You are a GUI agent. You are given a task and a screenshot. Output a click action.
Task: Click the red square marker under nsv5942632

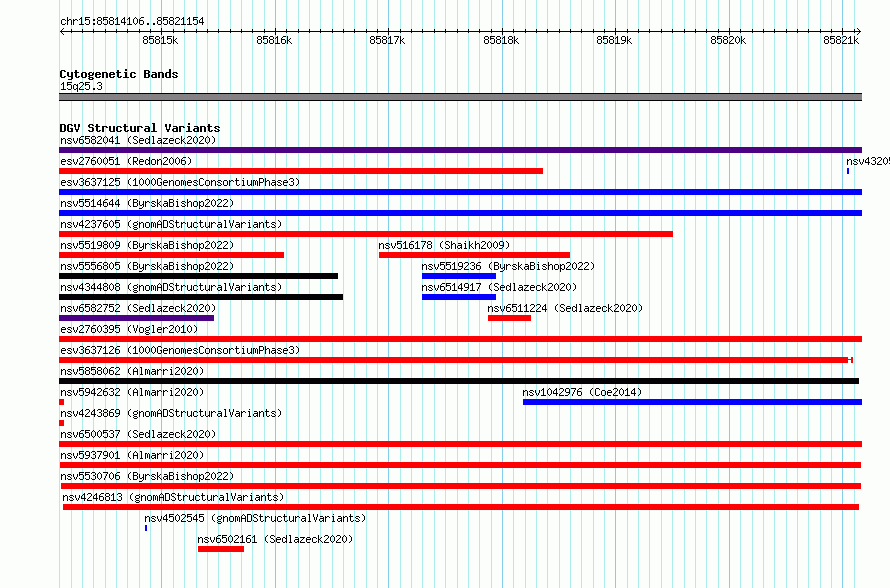click(61, 402)
